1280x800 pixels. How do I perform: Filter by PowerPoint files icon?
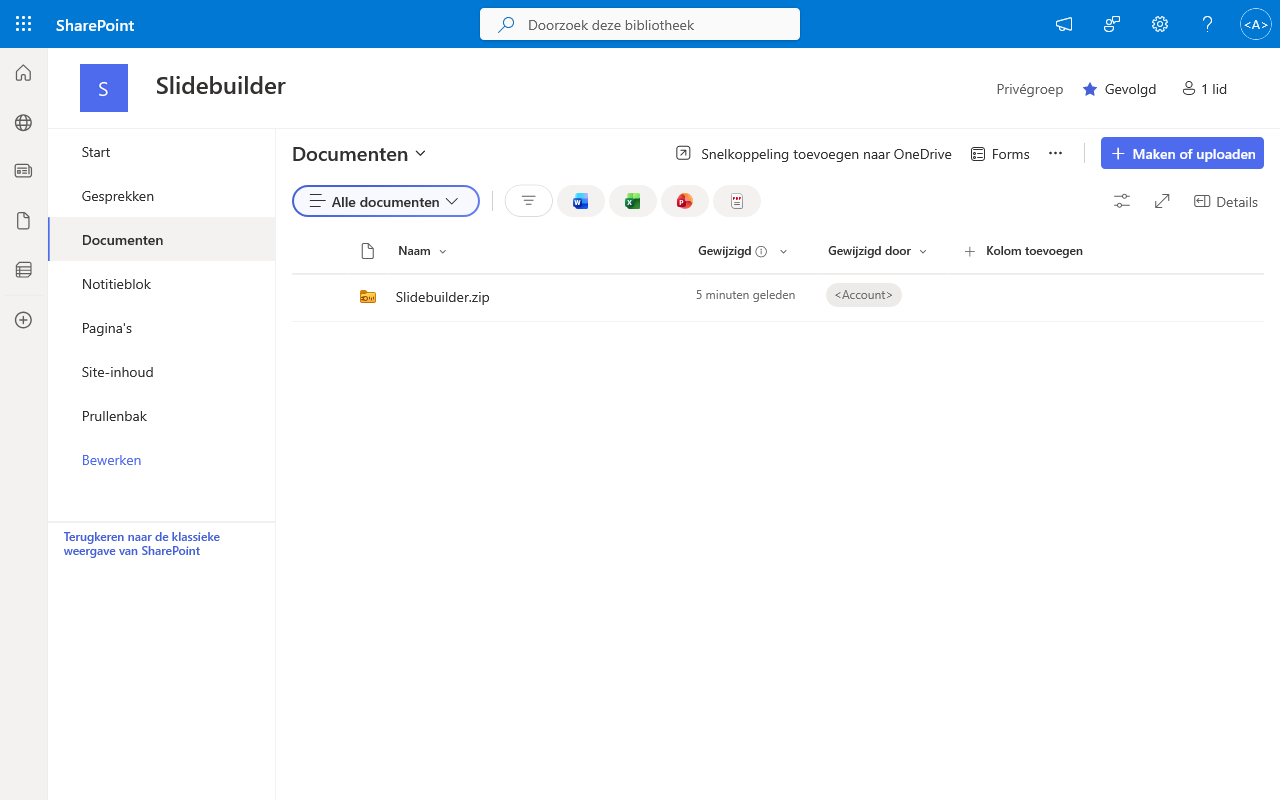pyautogui.click(x=685, y=201)
